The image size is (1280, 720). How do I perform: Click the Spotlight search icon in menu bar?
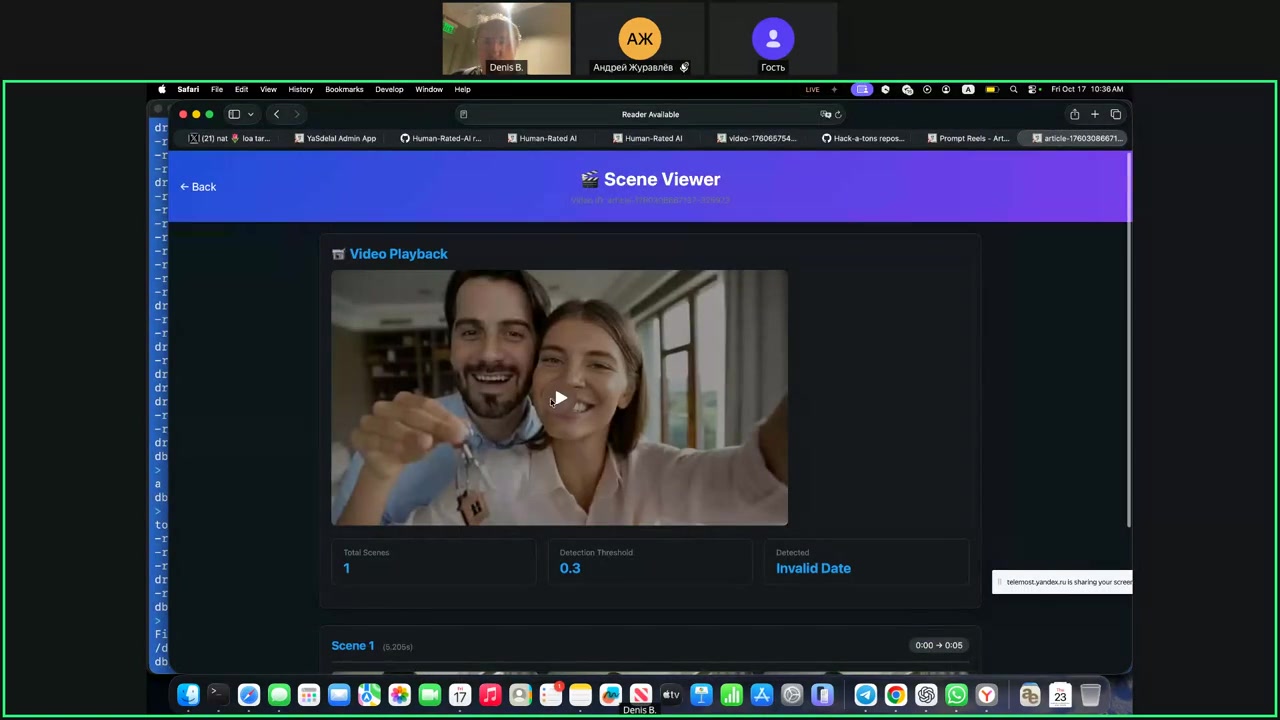(x=1013, y=89)
